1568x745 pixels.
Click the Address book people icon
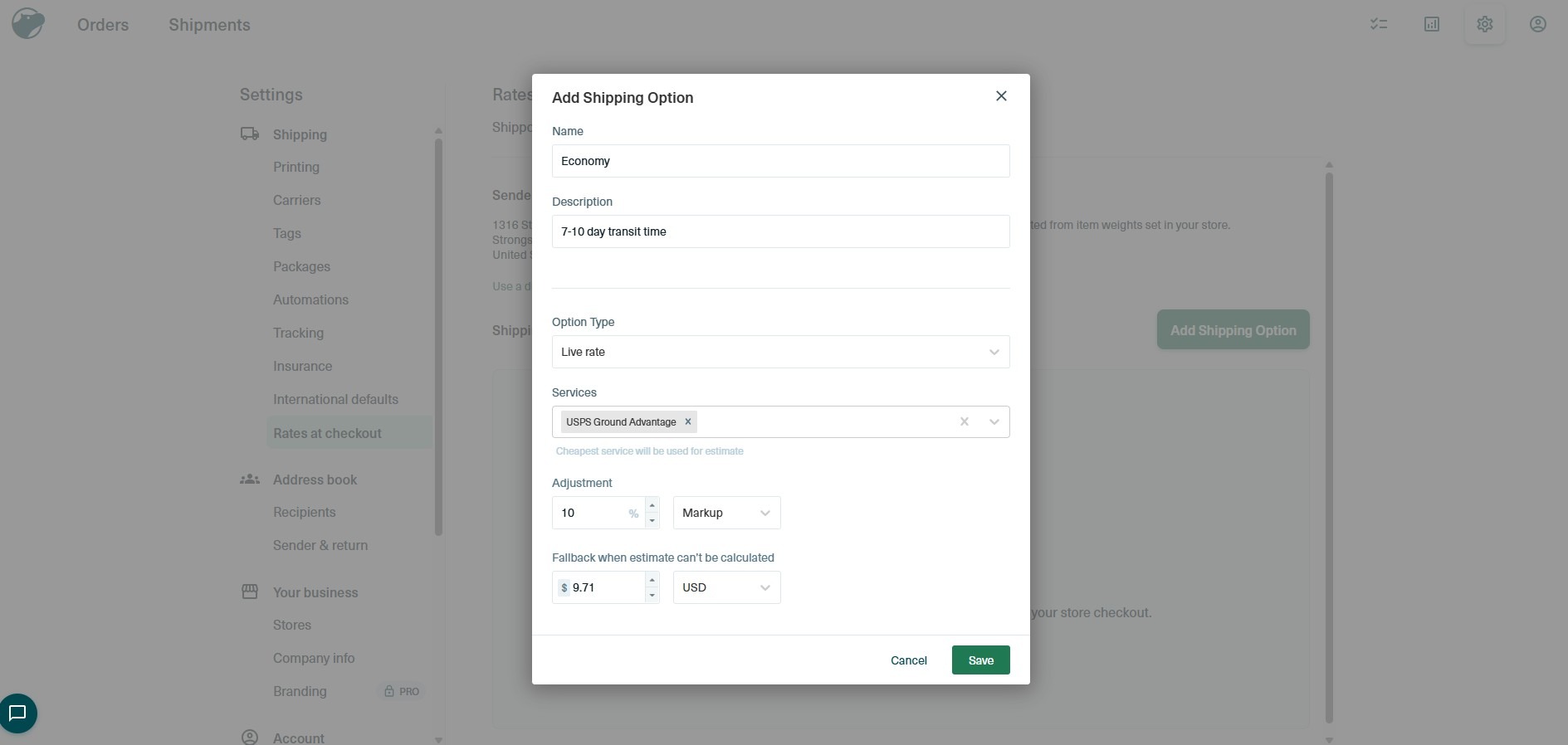pos(250,480)
